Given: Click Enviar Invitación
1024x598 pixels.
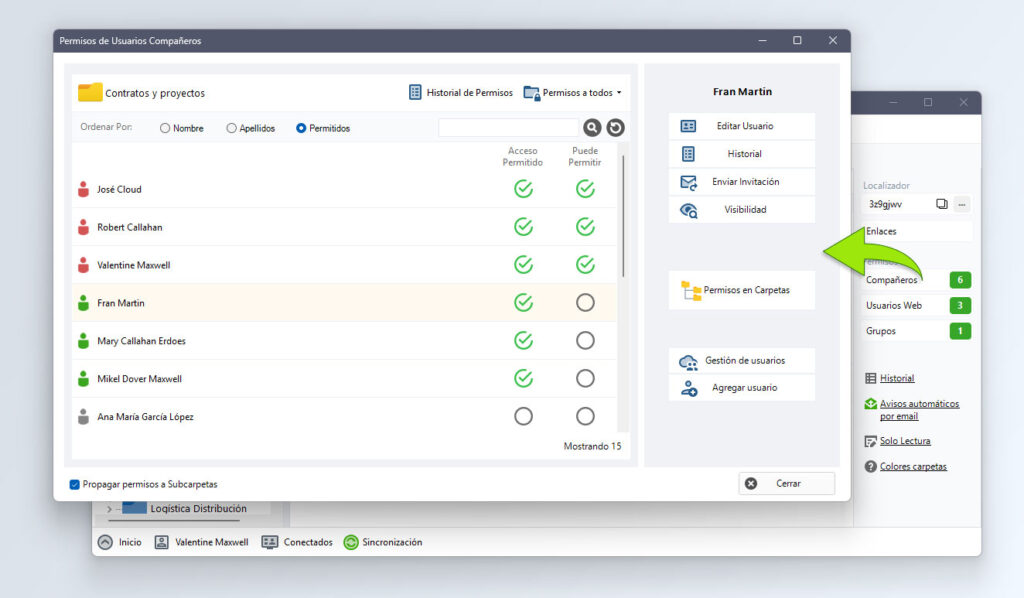Looking at the screenshot, I should (741, 182).
